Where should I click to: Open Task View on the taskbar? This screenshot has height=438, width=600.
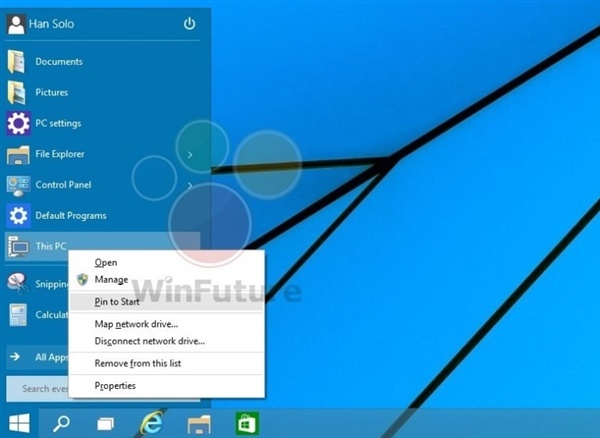[x=106, y=424]
